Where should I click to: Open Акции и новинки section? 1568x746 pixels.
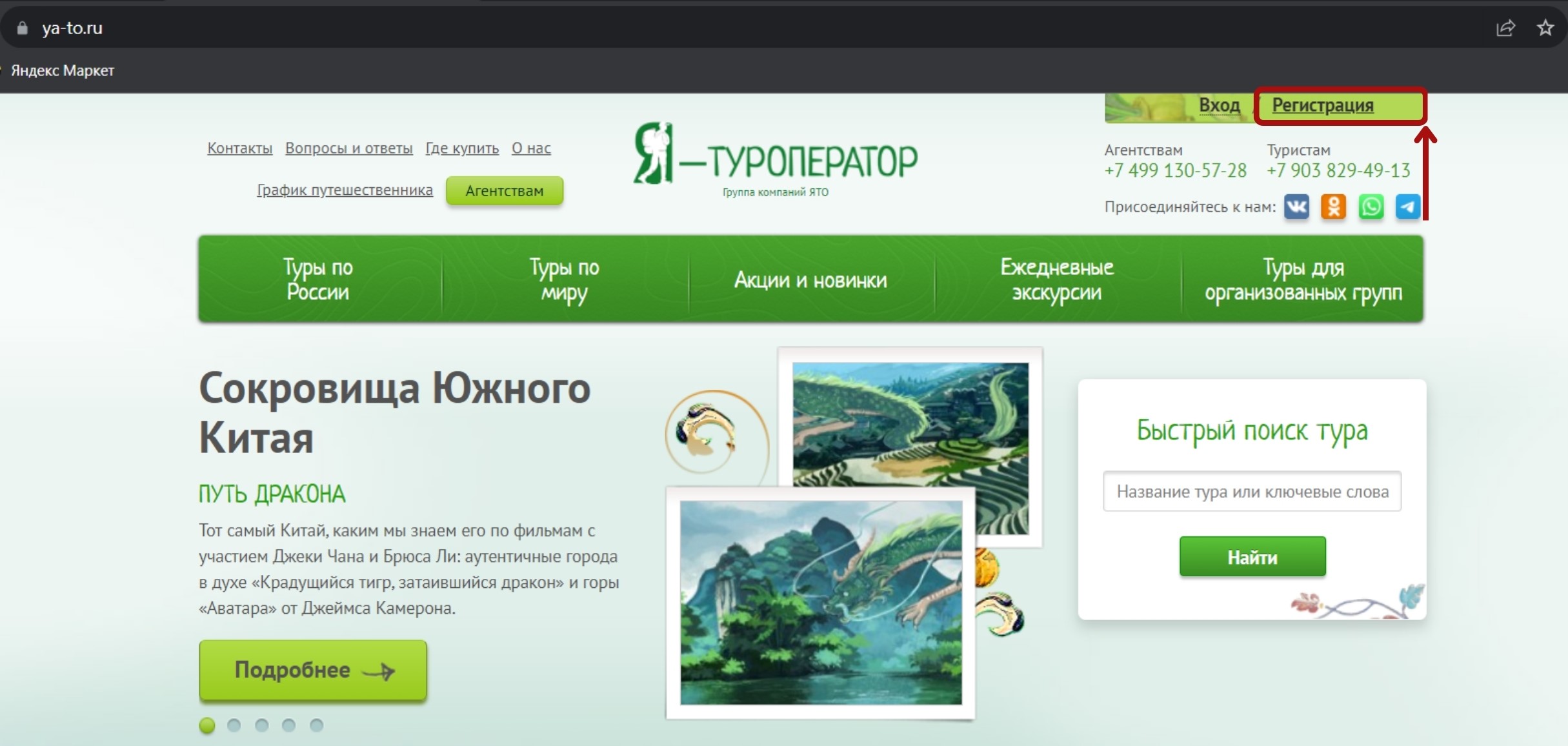pos(810,279)
